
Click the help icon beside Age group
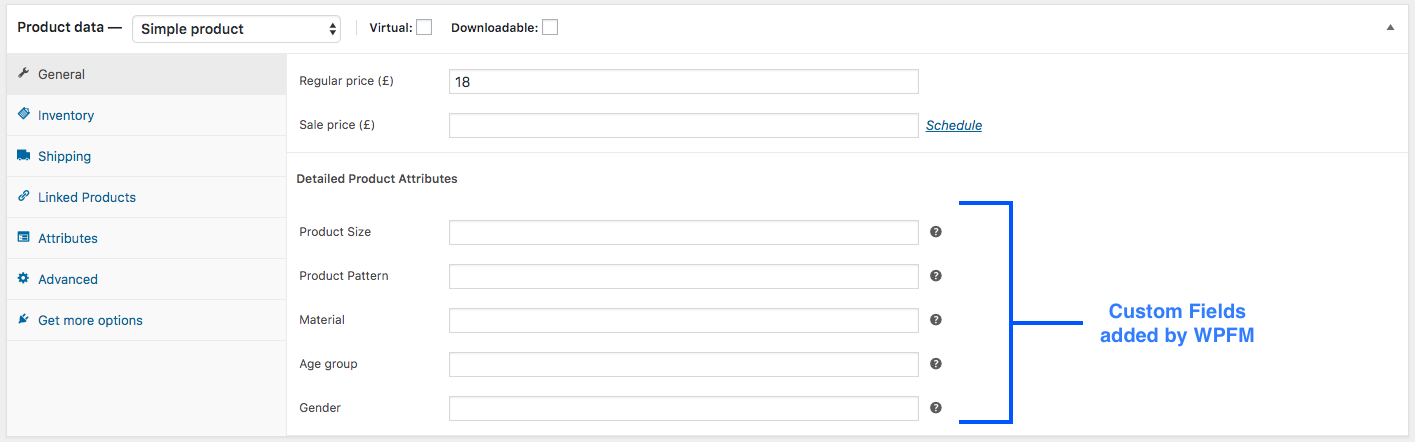pos(936,364)
